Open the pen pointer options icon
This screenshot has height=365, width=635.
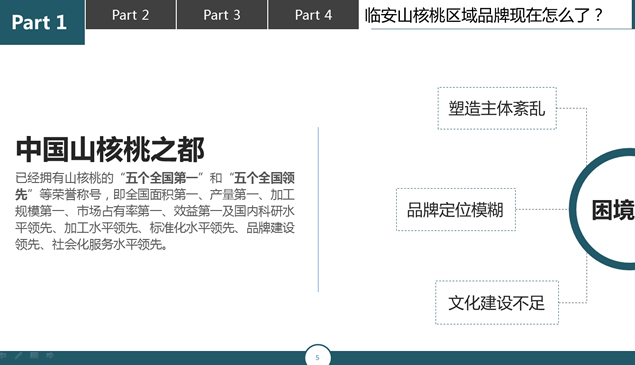tap(18, 356)
